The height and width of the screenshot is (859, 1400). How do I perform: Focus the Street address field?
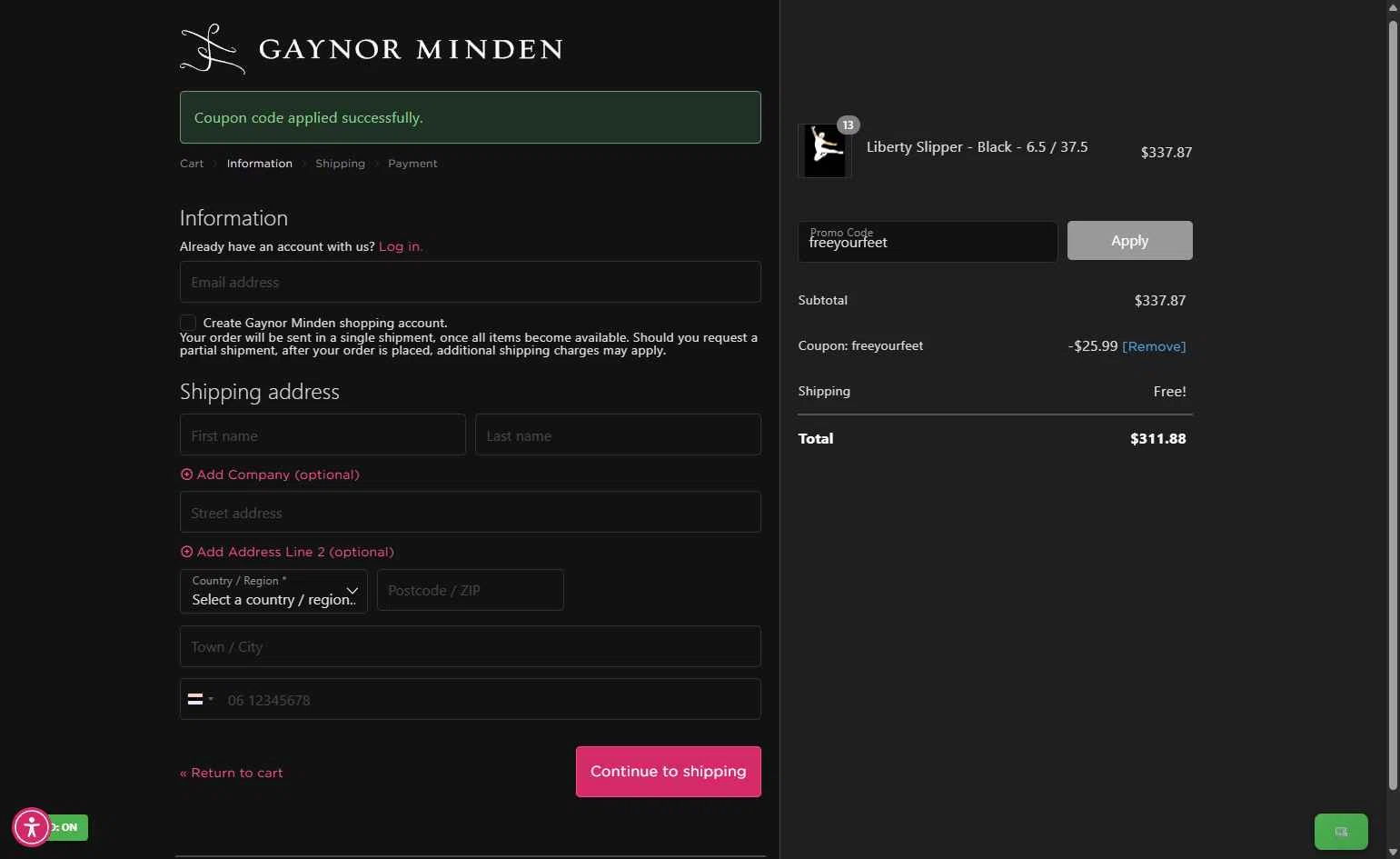471,512
